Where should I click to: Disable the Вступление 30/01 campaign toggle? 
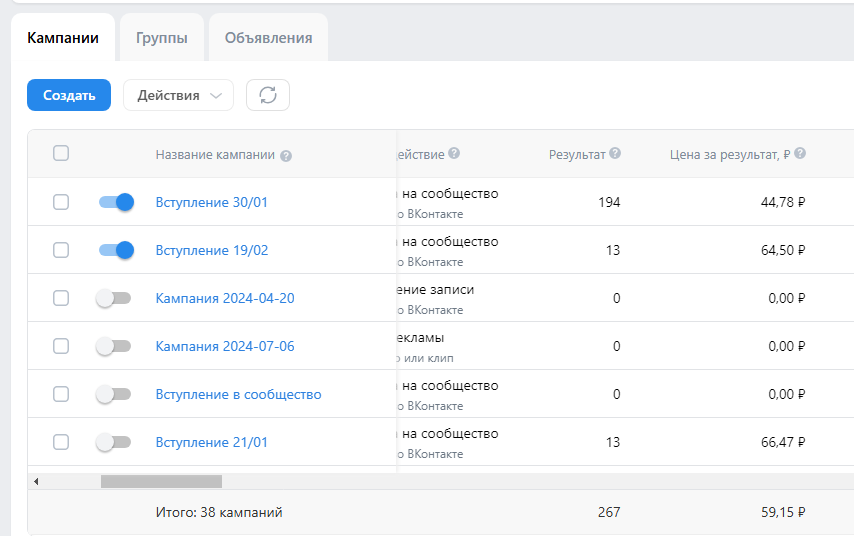pos(116,202)
